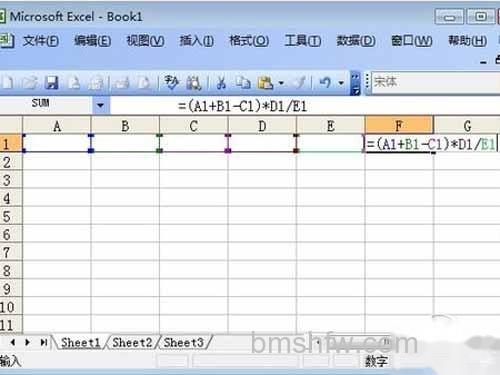Select column A header
Screen dimensions: 500x375
[57, 126]
